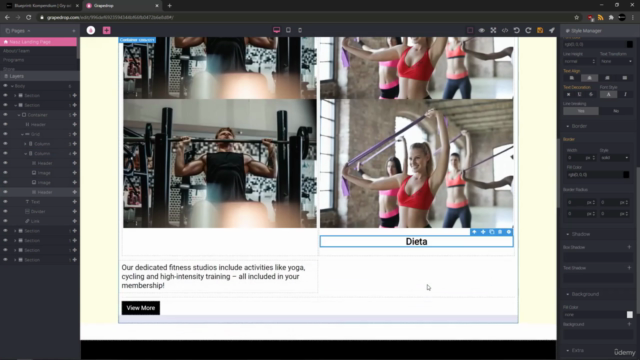Select parent of the Dieta header
Image resolution: width=640 pixels, height=360 pixels.
point(474,232)
